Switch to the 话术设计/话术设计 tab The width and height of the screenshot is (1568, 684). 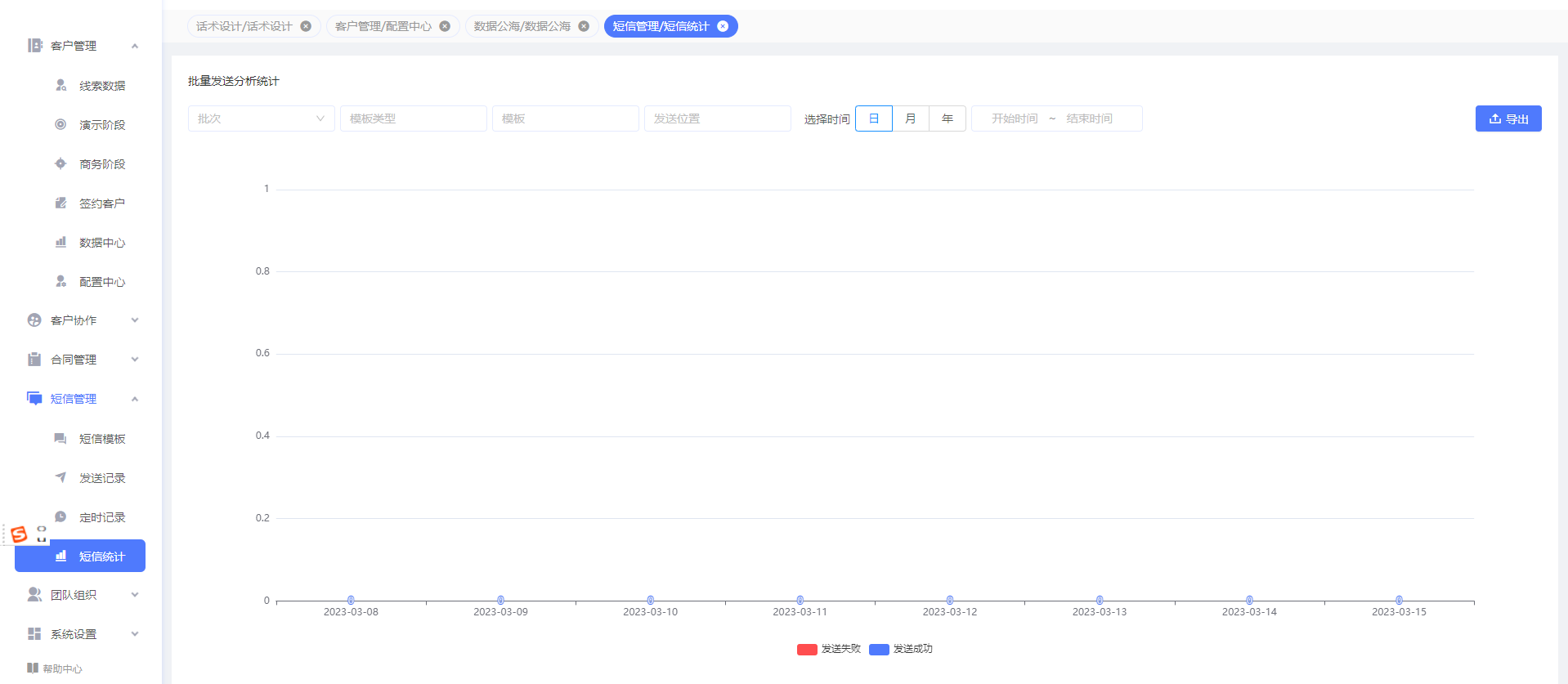coord(244,26)
